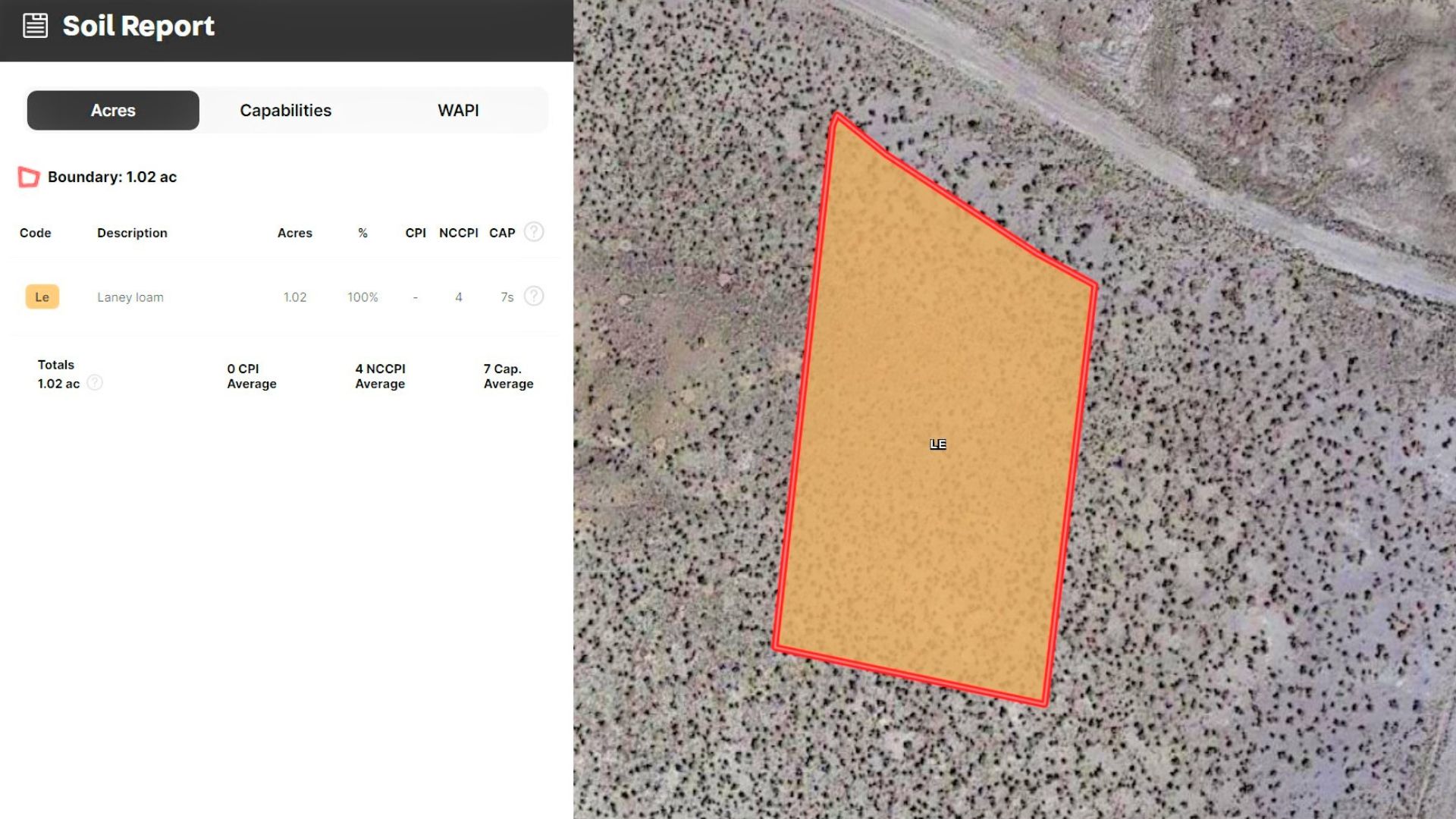This screenshot has height=819, width=1456.
Task: Click the orange Le soil code badge
Action: (42, 297)
